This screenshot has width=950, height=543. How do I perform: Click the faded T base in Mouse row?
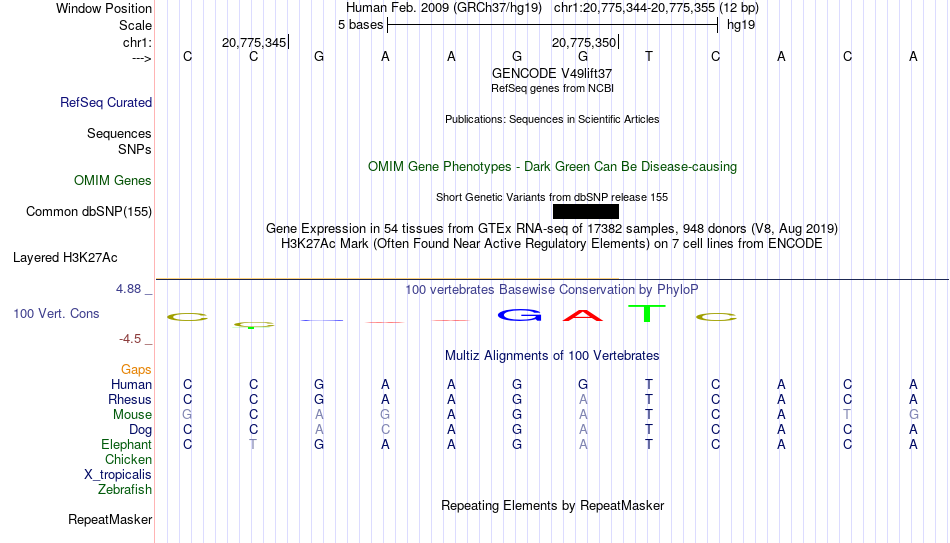click(x=847, y=415)
